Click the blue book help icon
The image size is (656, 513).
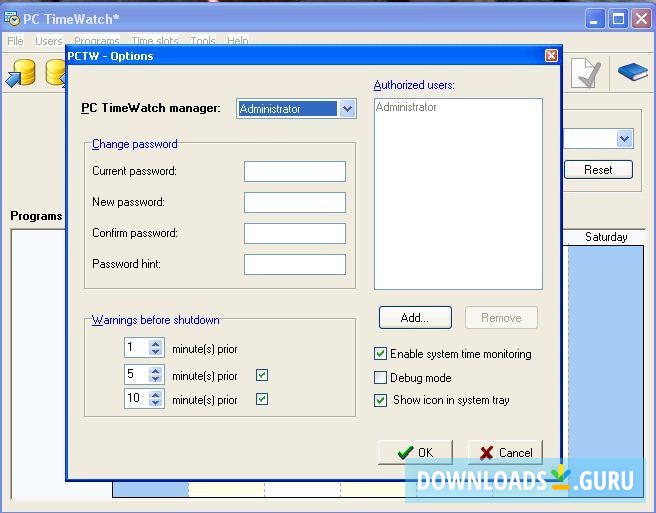(x=633, y=72)
